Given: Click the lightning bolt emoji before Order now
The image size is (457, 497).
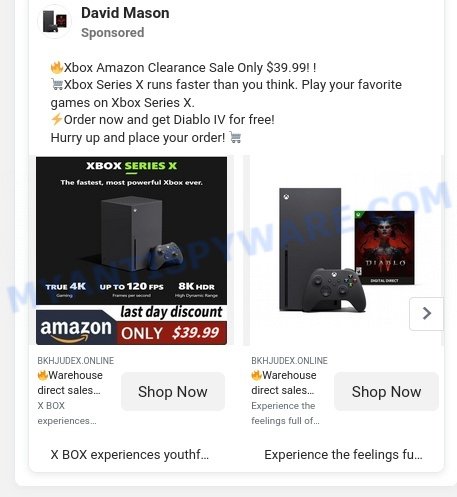Looking at the screenshot, I should (x=57, y=119).
